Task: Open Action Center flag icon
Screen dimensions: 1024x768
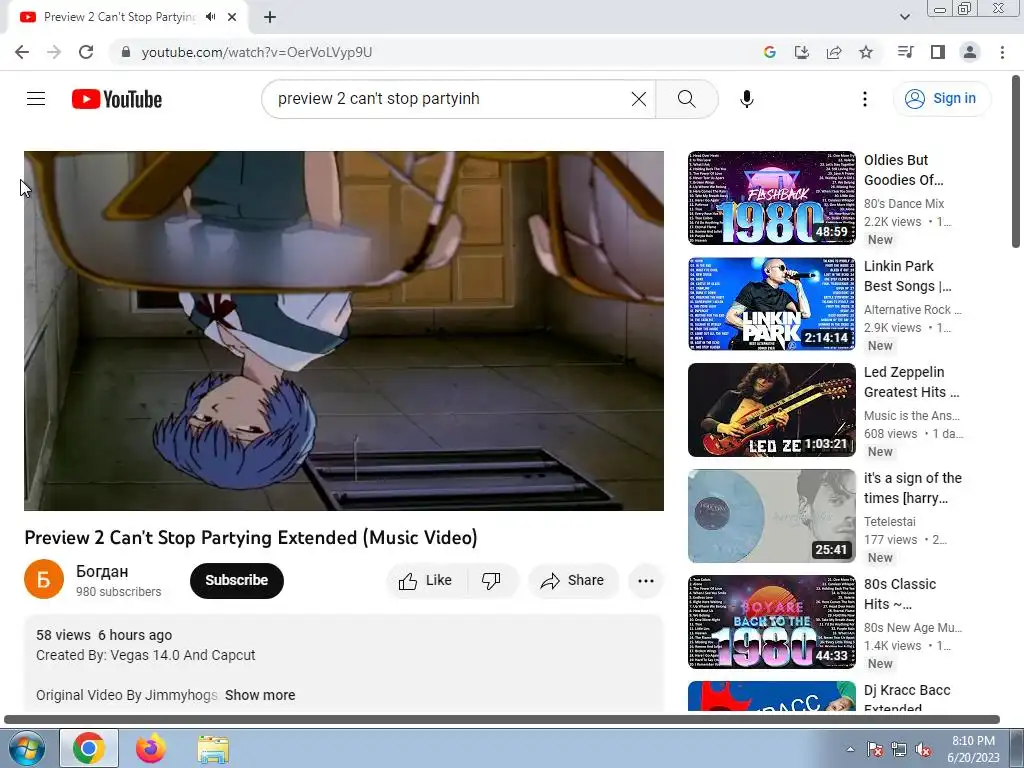Action: (x=874, y=750)
